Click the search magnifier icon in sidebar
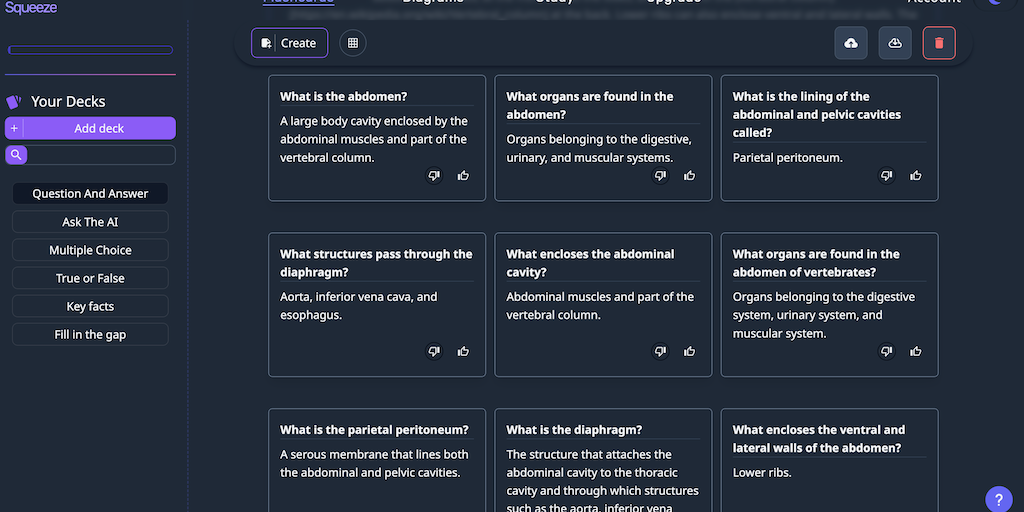This screenshot has height=512, width=1024. [x=16, y=155]
